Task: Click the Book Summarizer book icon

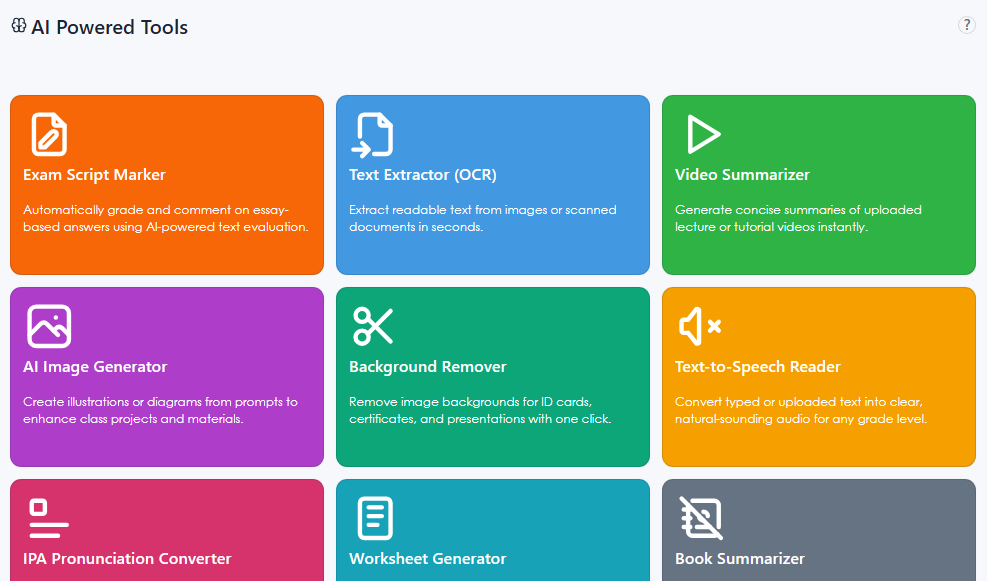Action: (x=701, y=518)
